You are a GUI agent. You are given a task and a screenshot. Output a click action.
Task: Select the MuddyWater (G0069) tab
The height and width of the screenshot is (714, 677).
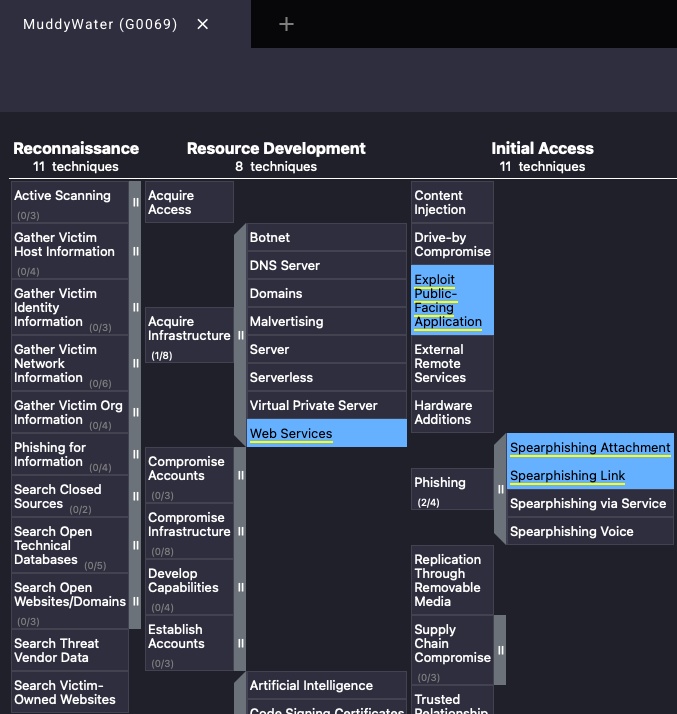coord(100,24)
